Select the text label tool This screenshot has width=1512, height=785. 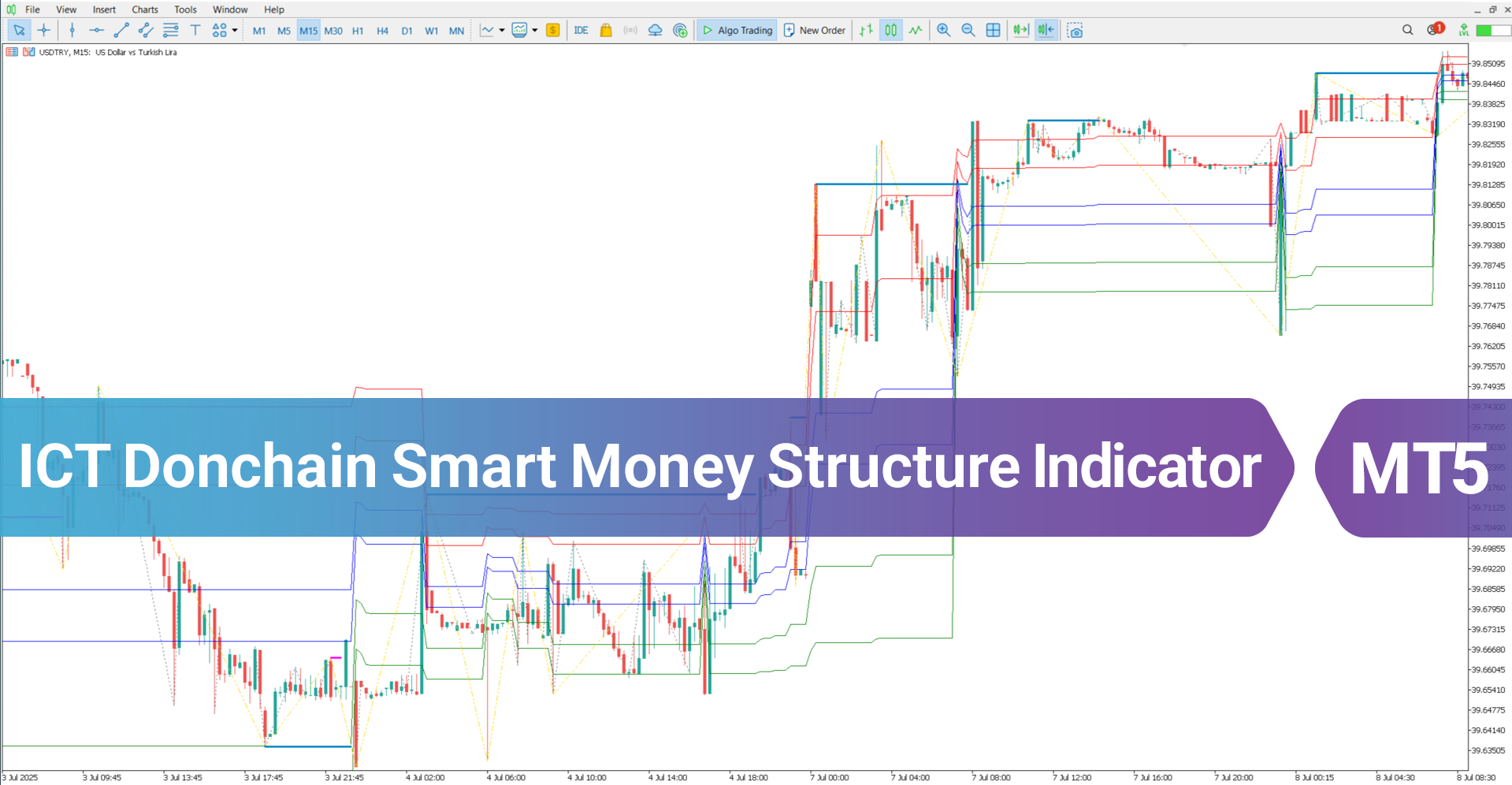(195, 31)
